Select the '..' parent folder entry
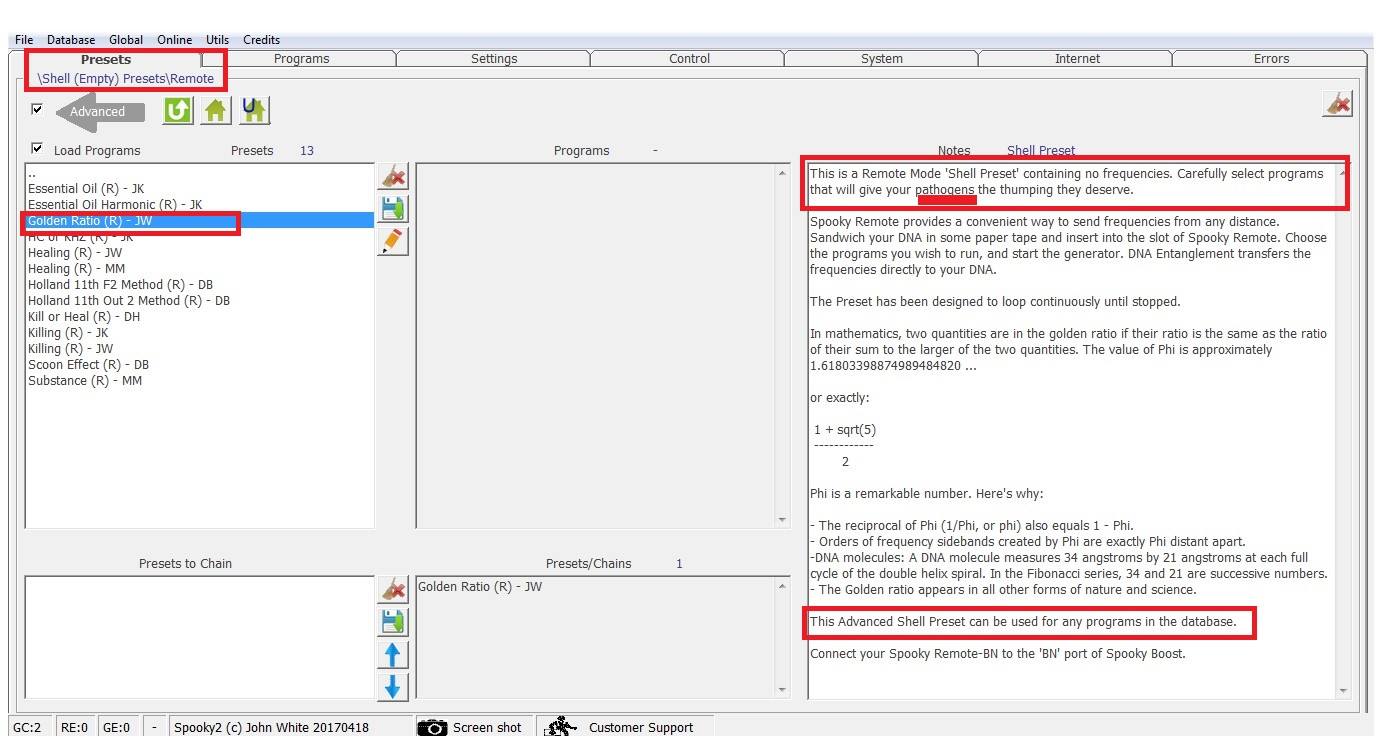Viewport: 1382px width, 744px height. coord(200,173)
